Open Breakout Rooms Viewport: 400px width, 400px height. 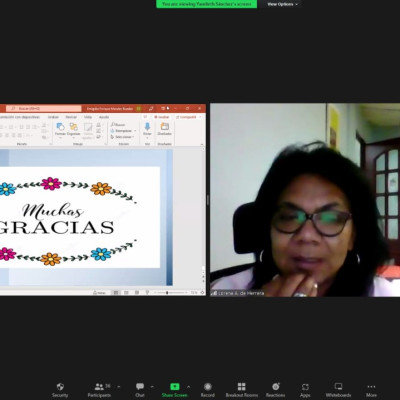coord(242,390)
